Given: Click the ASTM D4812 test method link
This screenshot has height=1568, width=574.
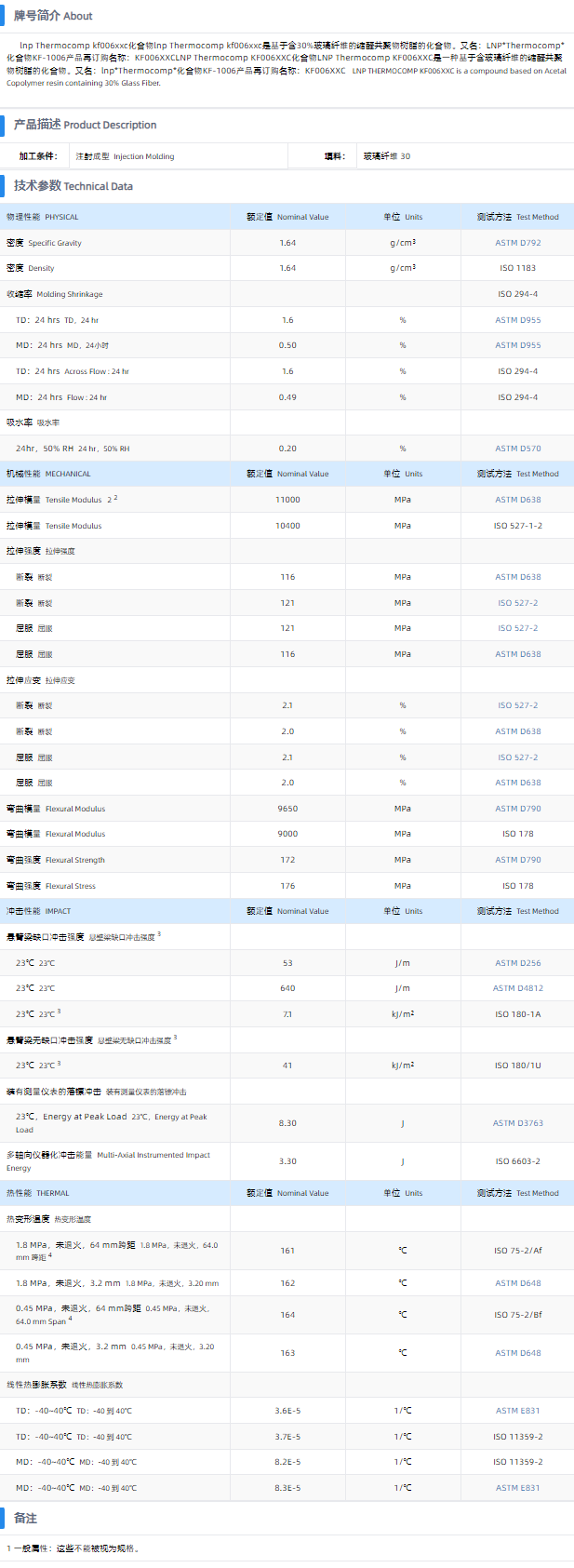Looking at the screenshot, I should (x=517, y=988).
